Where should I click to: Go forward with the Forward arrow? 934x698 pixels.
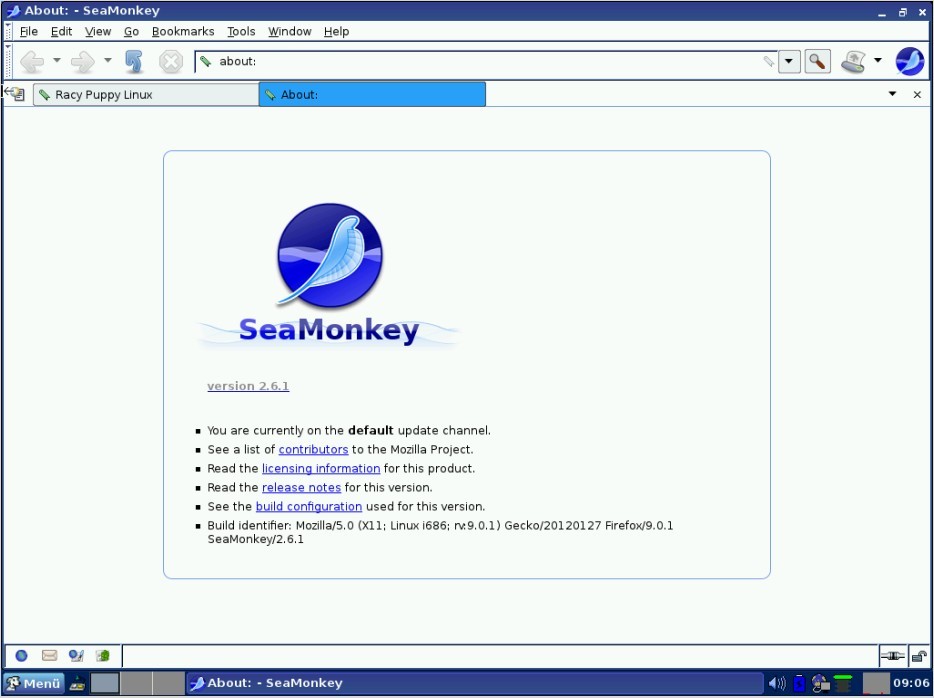tap(83, 61)
